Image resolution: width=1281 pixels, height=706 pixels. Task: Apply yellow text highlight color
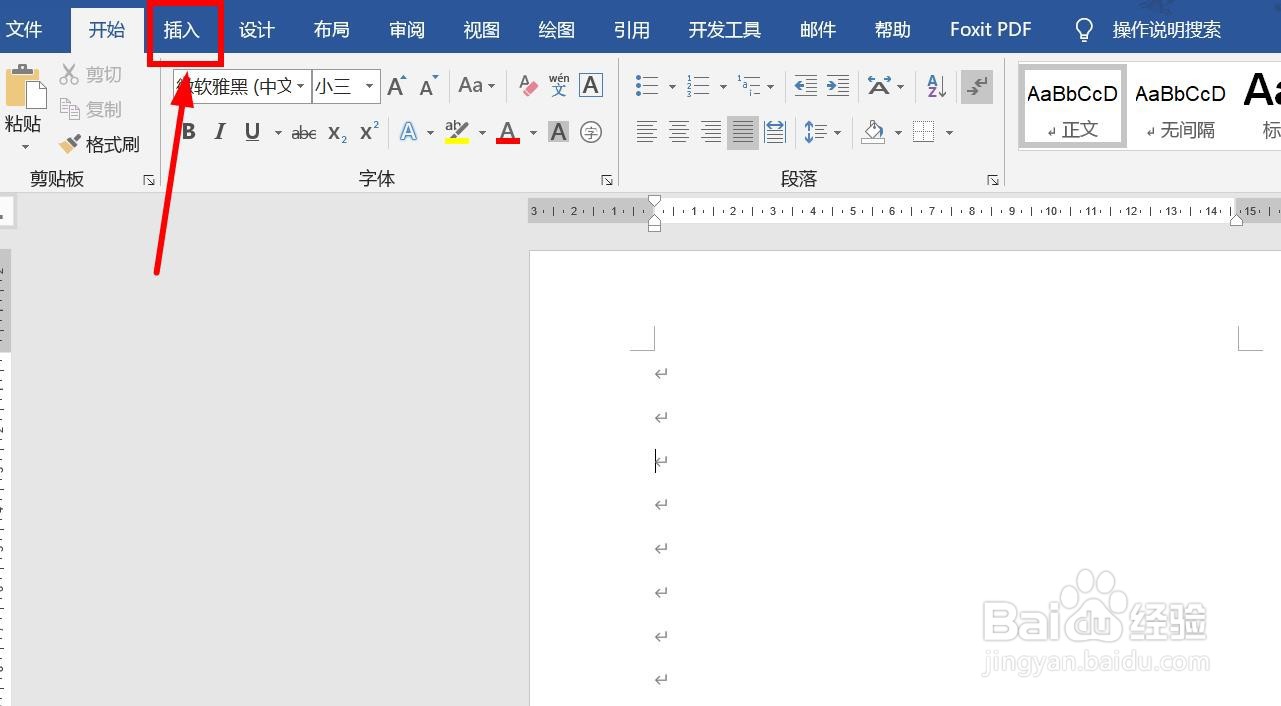[x=455, y=131]
